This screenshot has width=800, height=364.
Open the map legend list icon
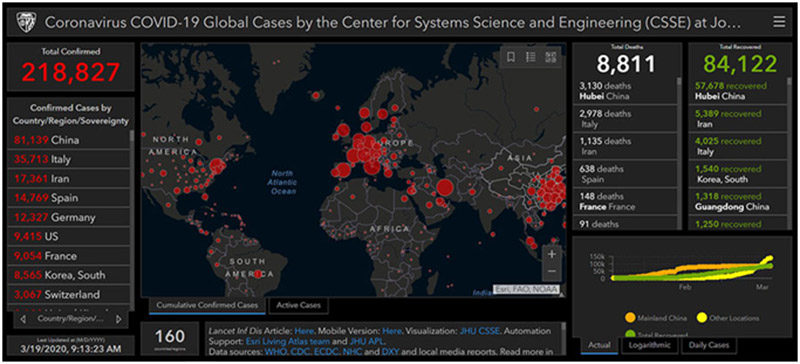[x=530, y=57]
